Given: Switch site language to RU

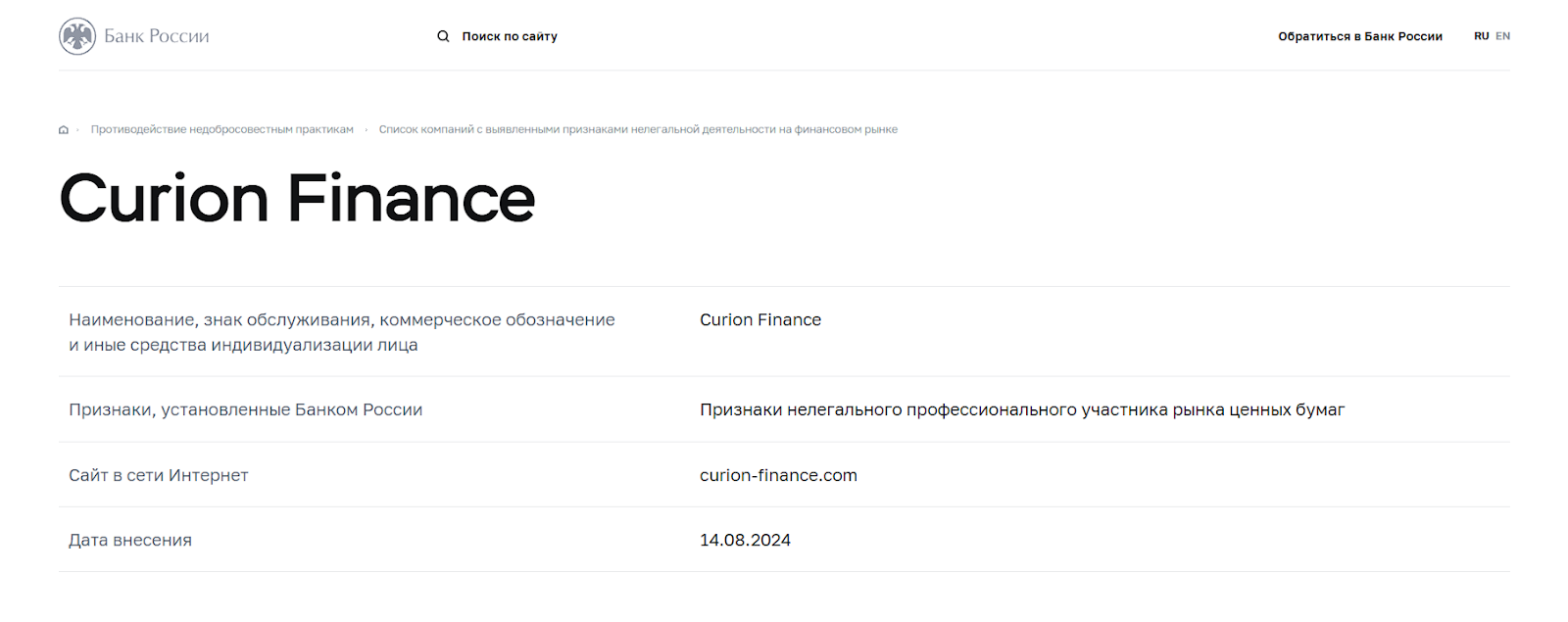Looking at the screenshot, I should (1481, 36).
